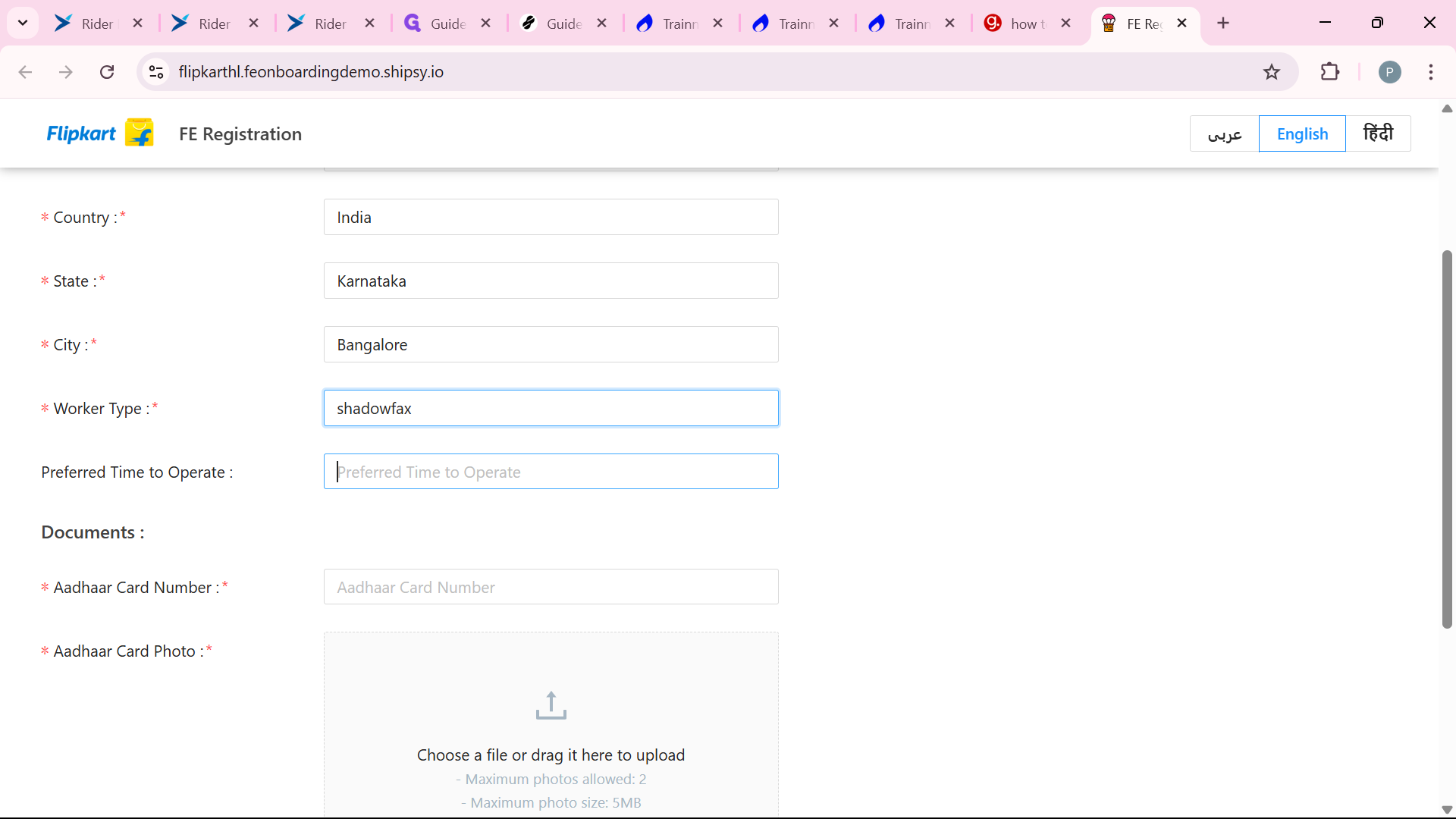Open the Extensions puzzle icon
1456x819 pixels.
(x=1330, y=72)
